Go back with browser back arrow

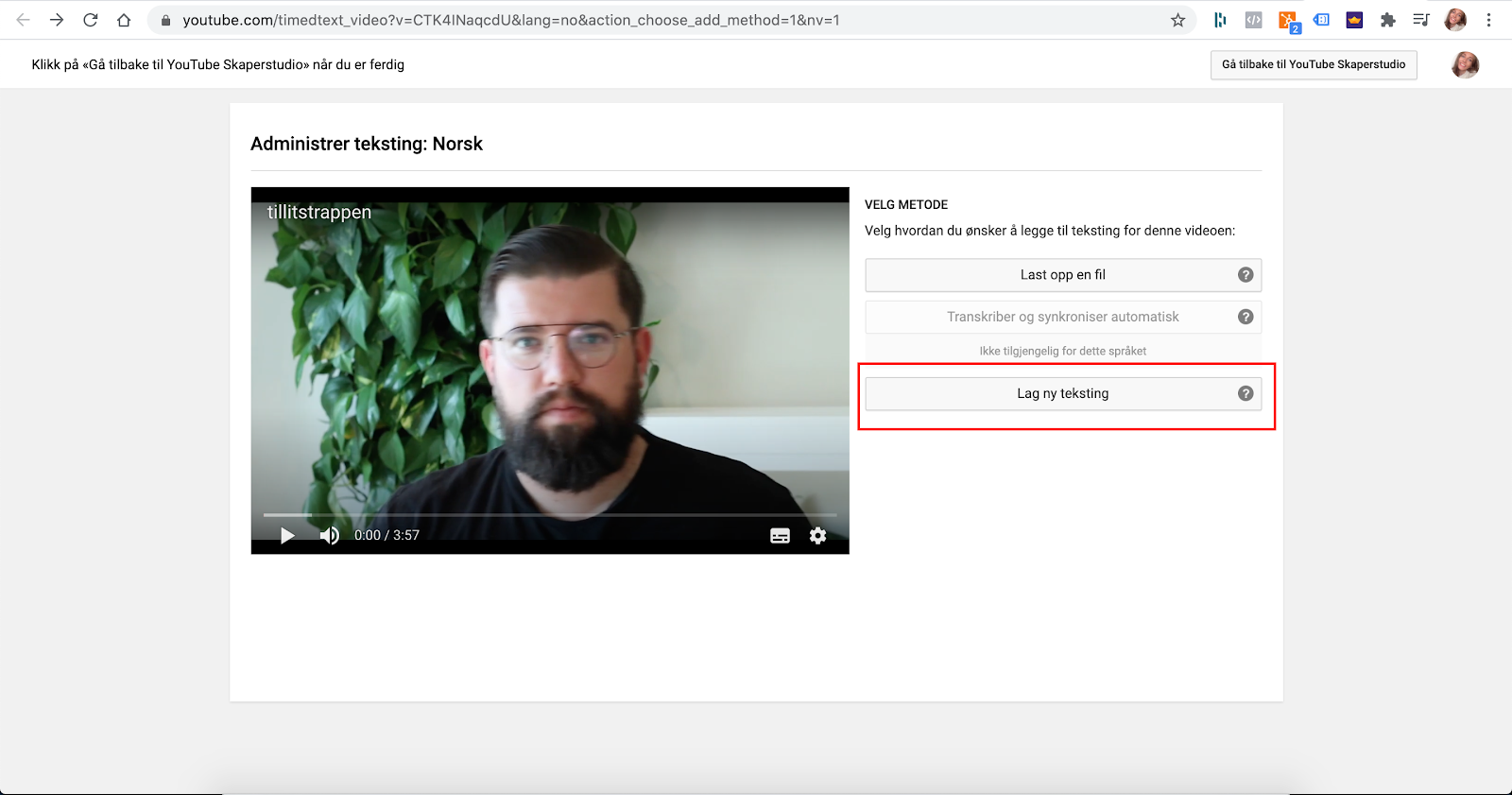coord(24,20)
